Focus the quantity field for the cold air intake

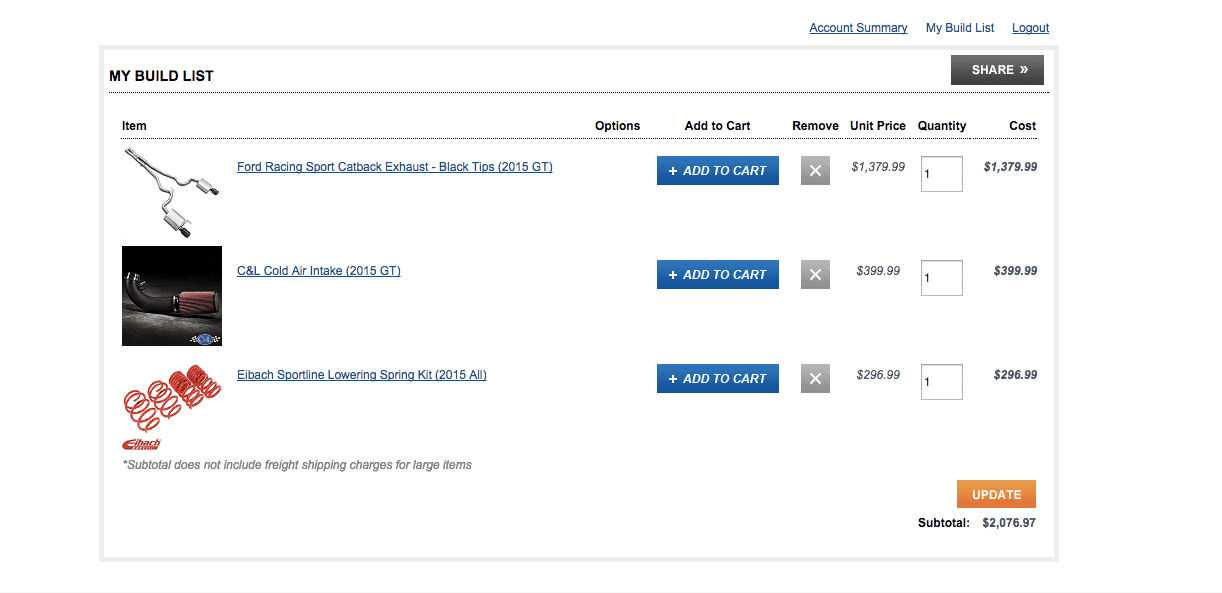click(x=942, y=278)
